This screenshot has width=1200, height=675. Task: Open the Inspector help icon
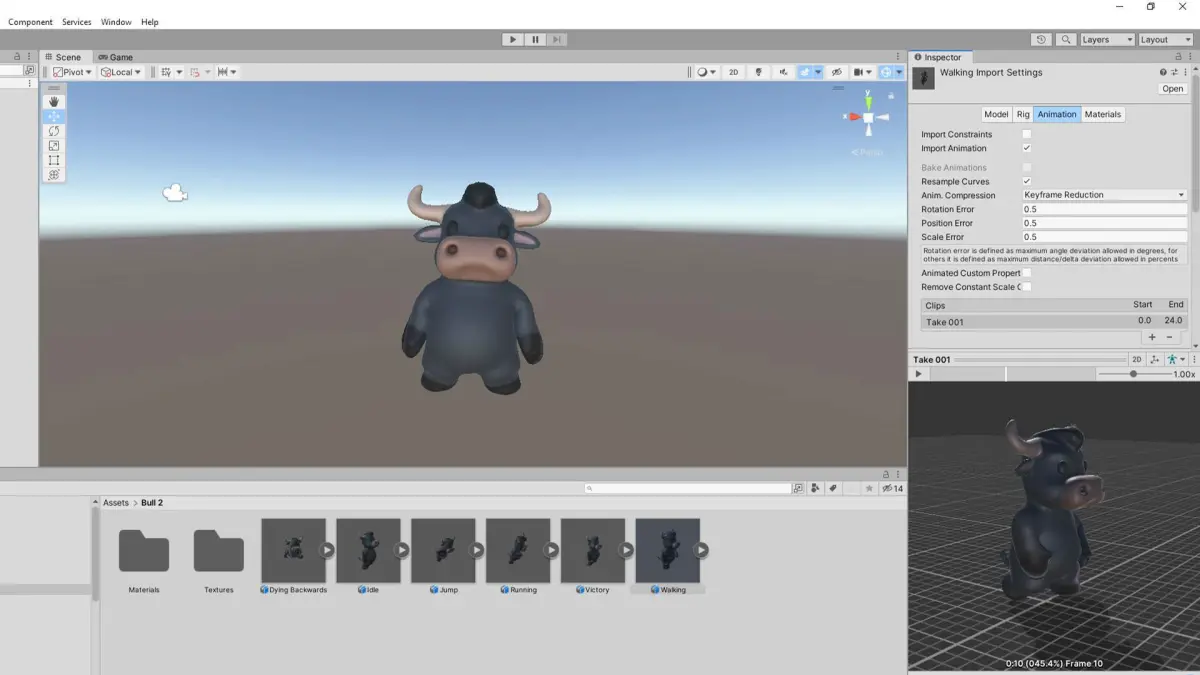[x=1163, y=72]
